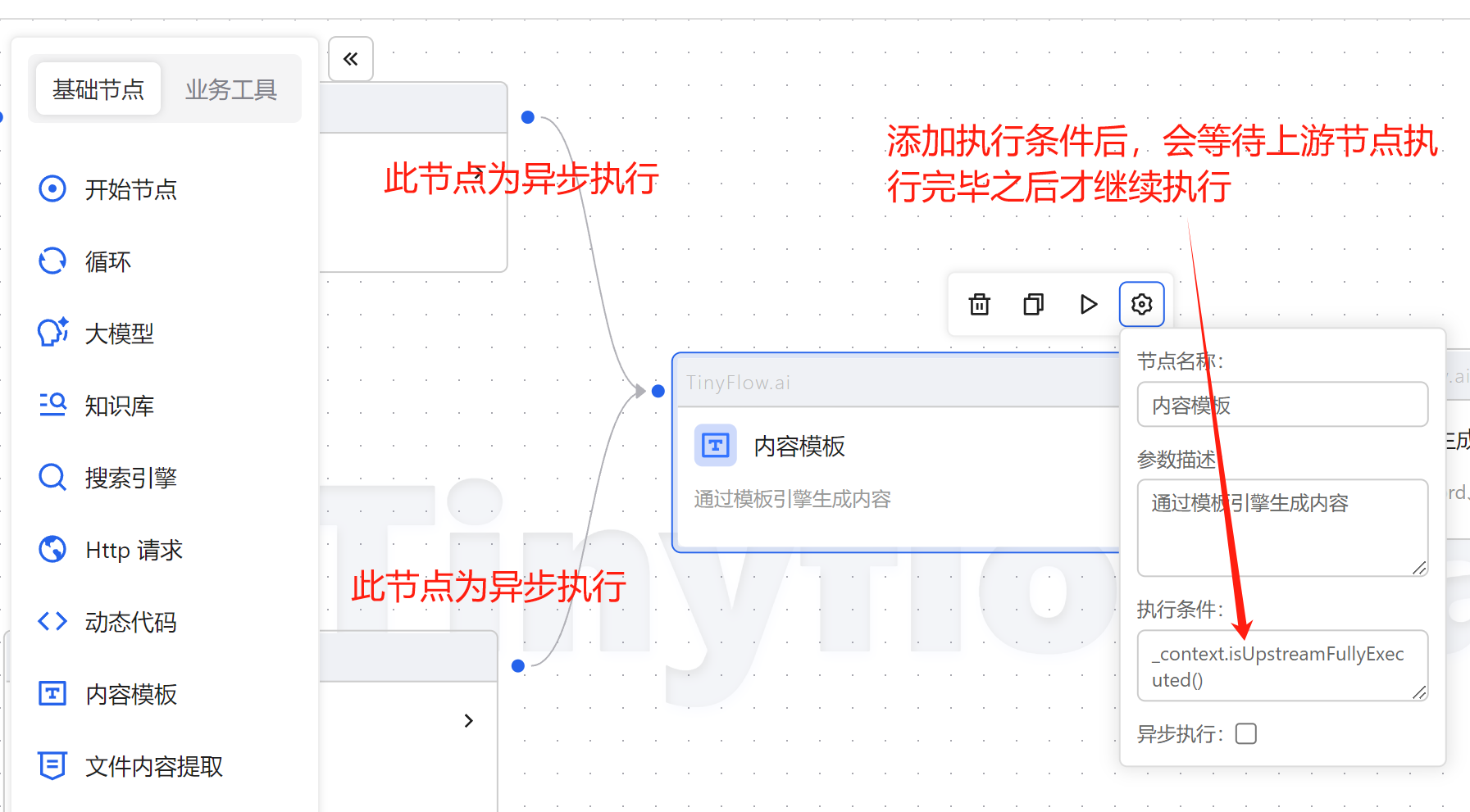Click the 内容模板 node title text
This screenshot has height=812, width=1470.
click(799, 447)
